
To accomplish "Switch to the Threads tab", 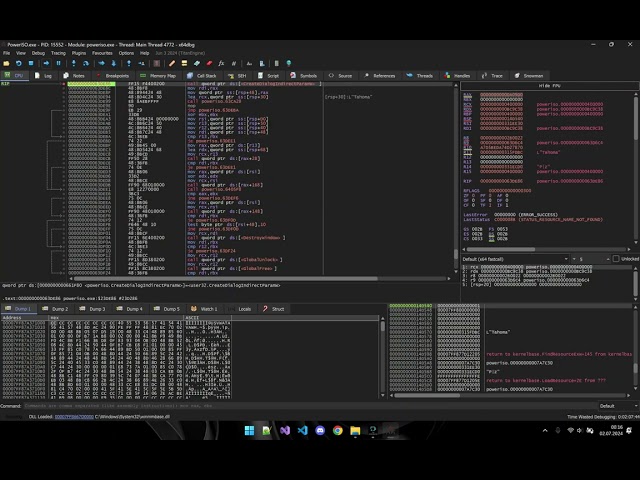I will [x=420, y=76].
